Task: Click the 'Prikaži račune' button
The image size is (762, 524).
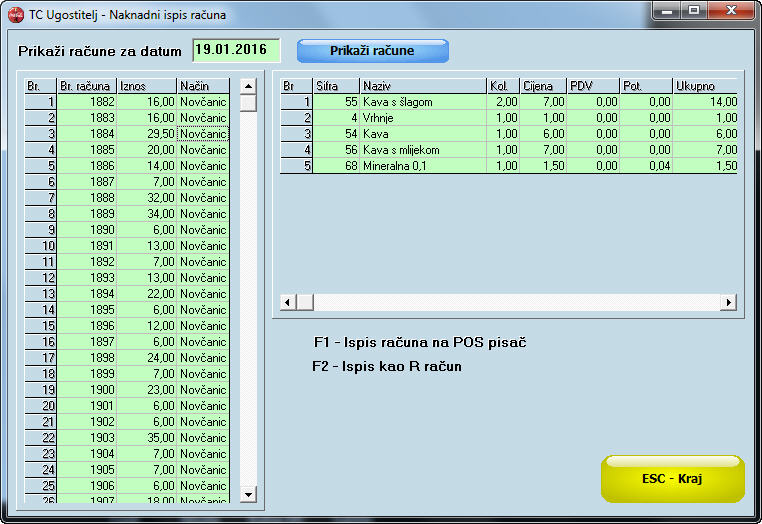Action: coord(372,51)
